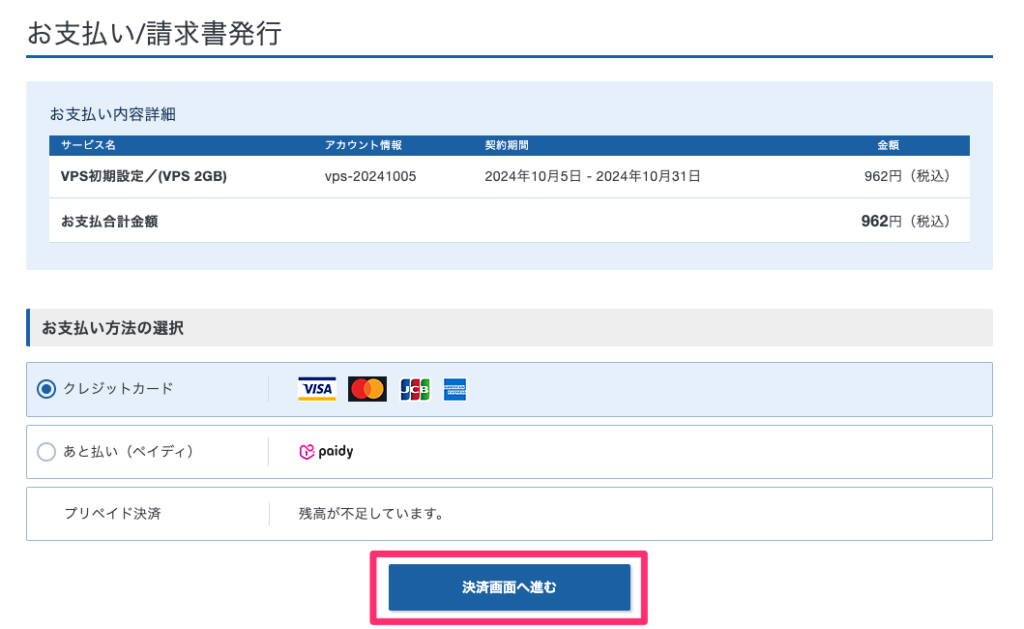This screenshot has width=1024, height=629.
Task: Click the contract period 2024年10月5日 - 2024年10月31日
Action: pos(592,177)
